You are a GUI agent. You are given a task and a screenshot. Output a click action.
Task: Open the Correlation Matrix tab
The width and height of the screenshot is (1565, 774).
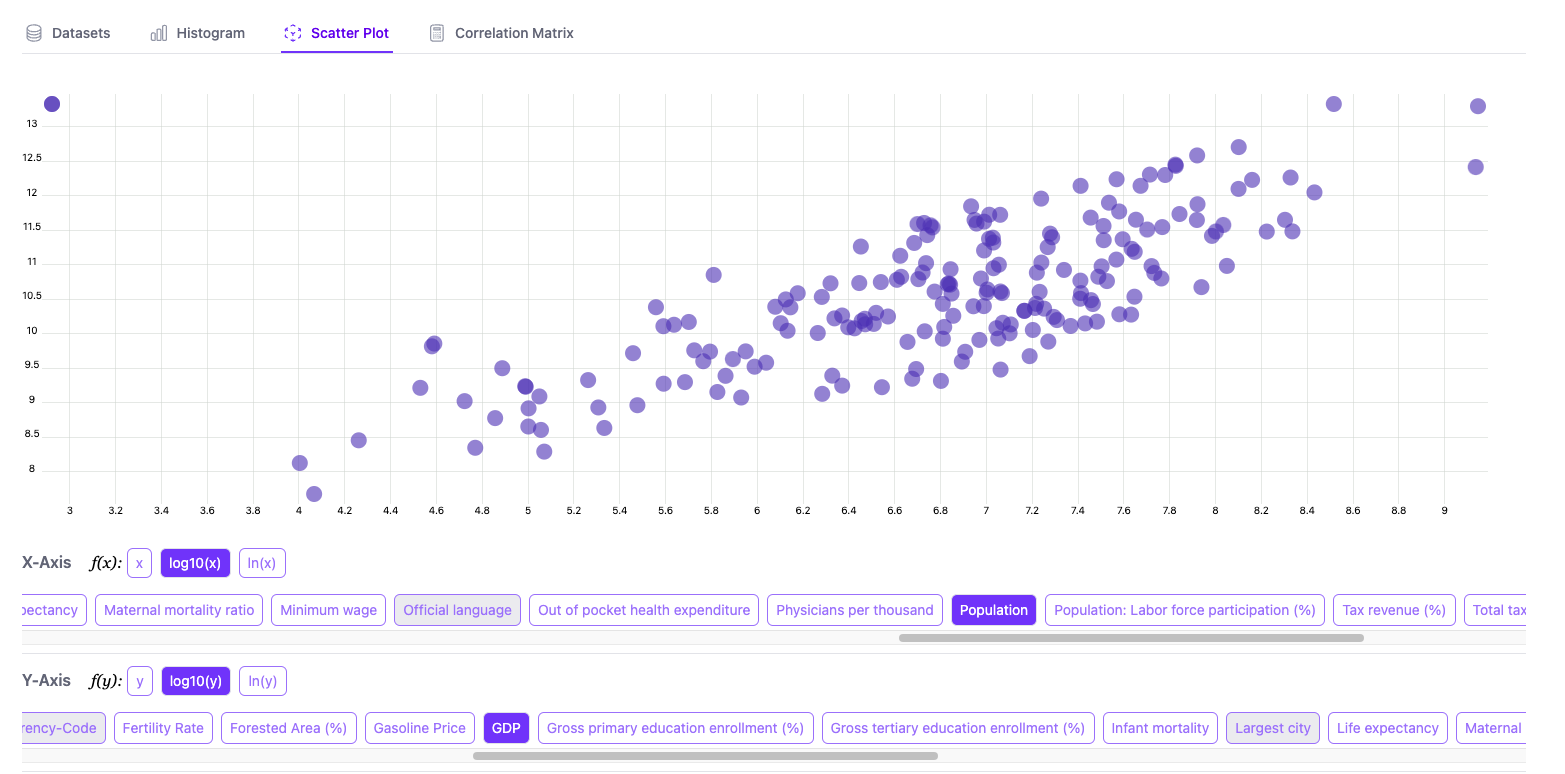(x=501, y=33)
